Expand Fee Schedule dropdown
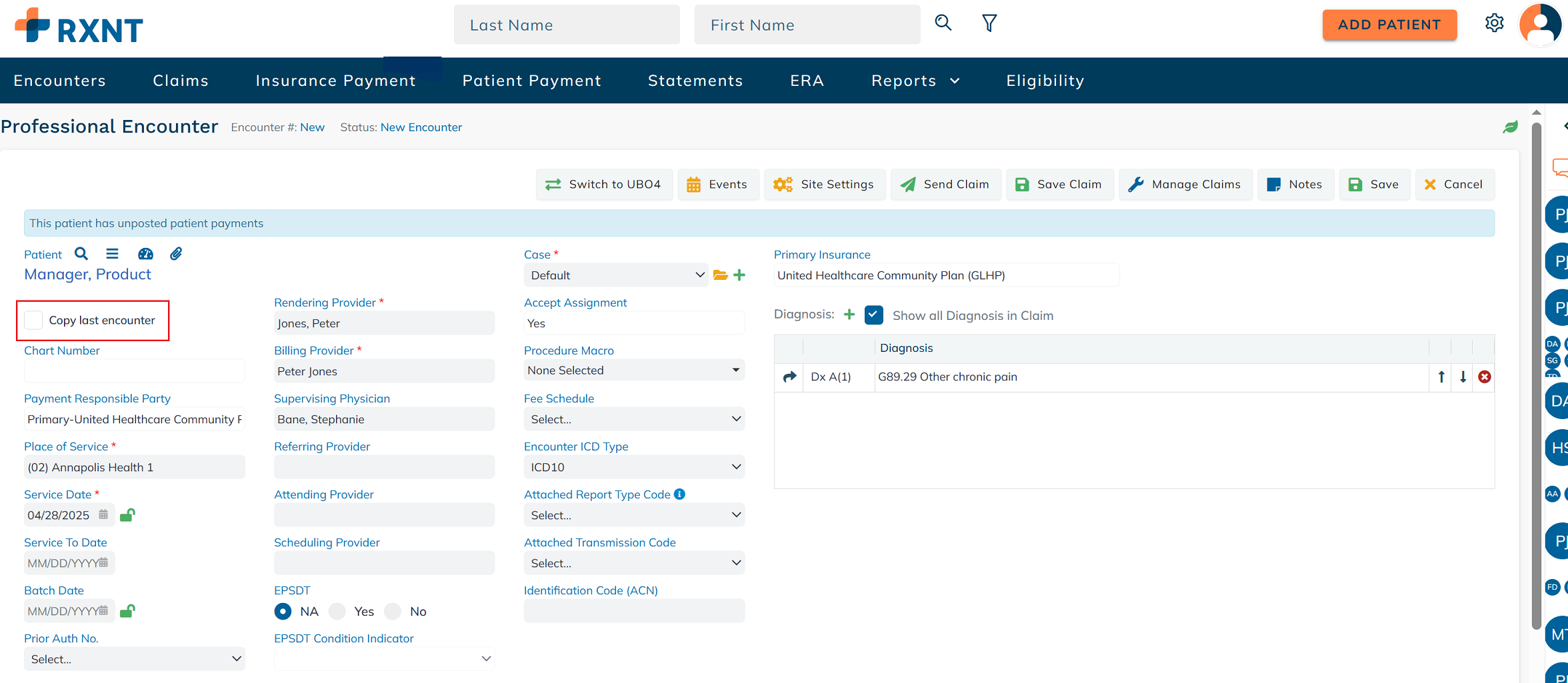 [634, 419]
